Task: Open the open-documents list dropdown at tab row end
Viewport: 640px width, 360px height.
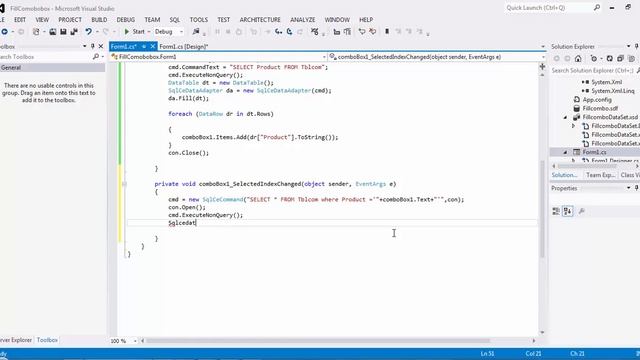Action: pos(543,47)
